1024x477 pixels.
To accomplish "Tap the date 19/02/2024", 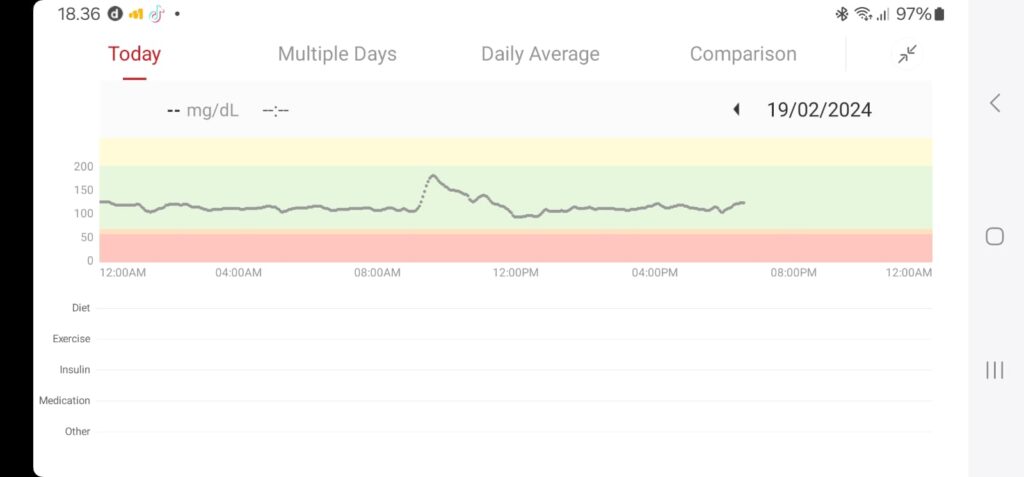I will coord(819,110).
